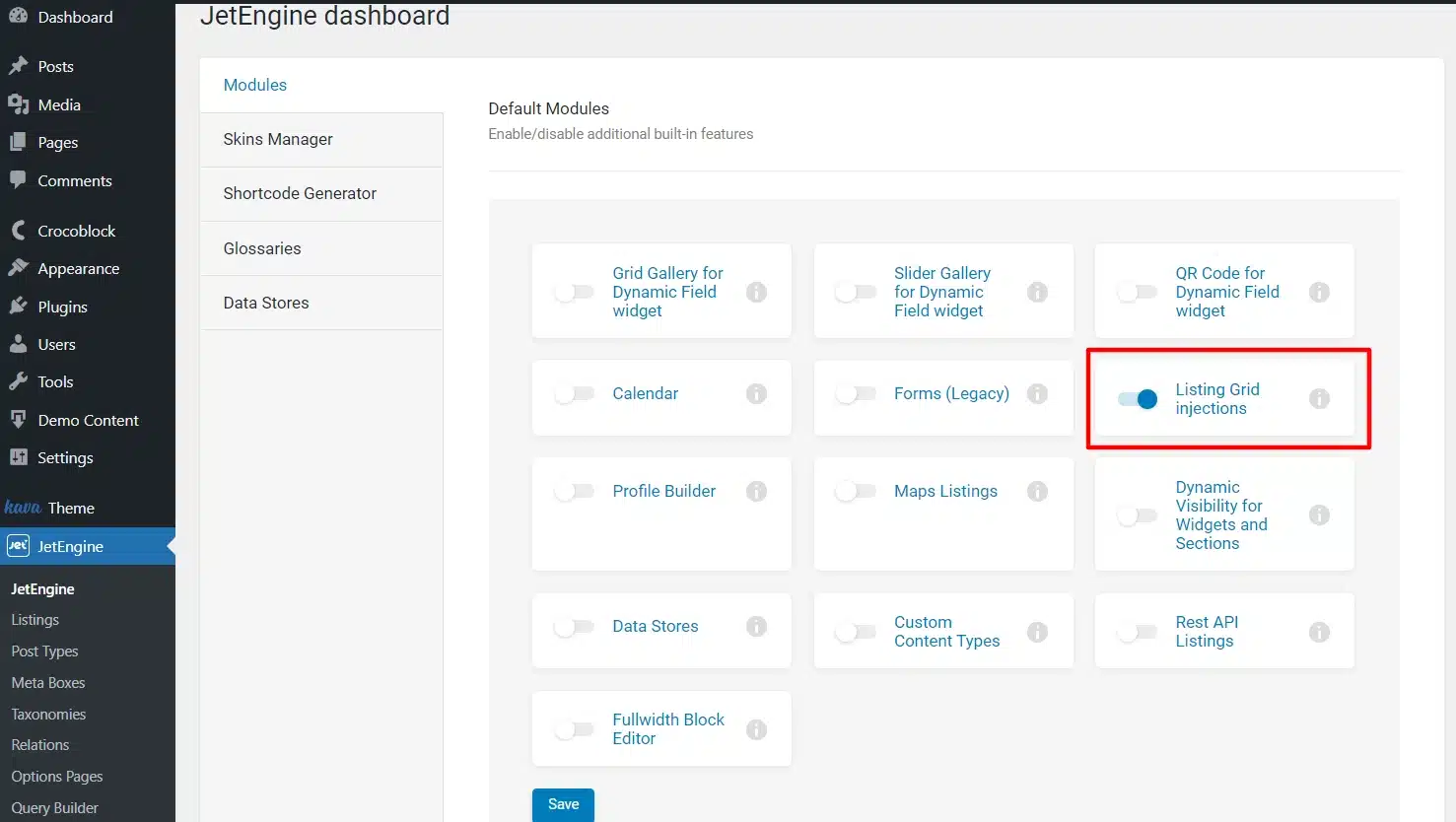Open Taxonomies submenu item
Image resolution: width=1456 pixels, height=822 pixels.
pos(48,714)
